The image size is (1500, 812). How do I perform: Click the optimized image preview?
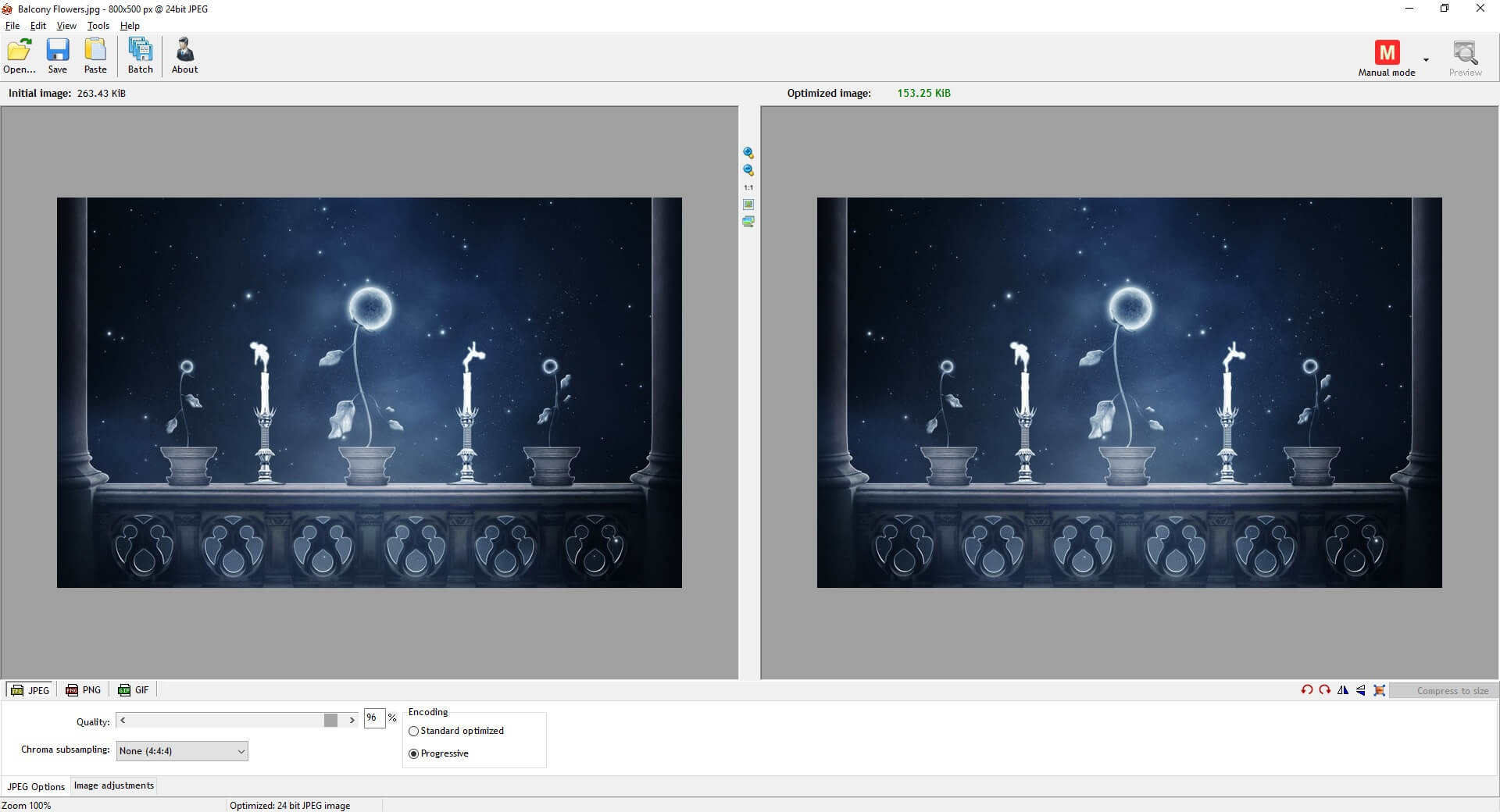tap(1130, 393)
